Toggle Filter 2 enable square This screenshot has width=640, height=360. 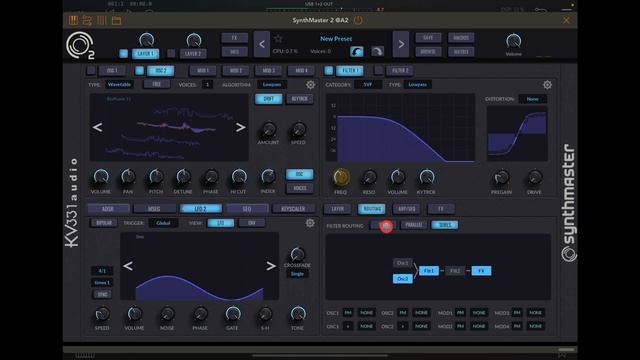coord(379,70)
